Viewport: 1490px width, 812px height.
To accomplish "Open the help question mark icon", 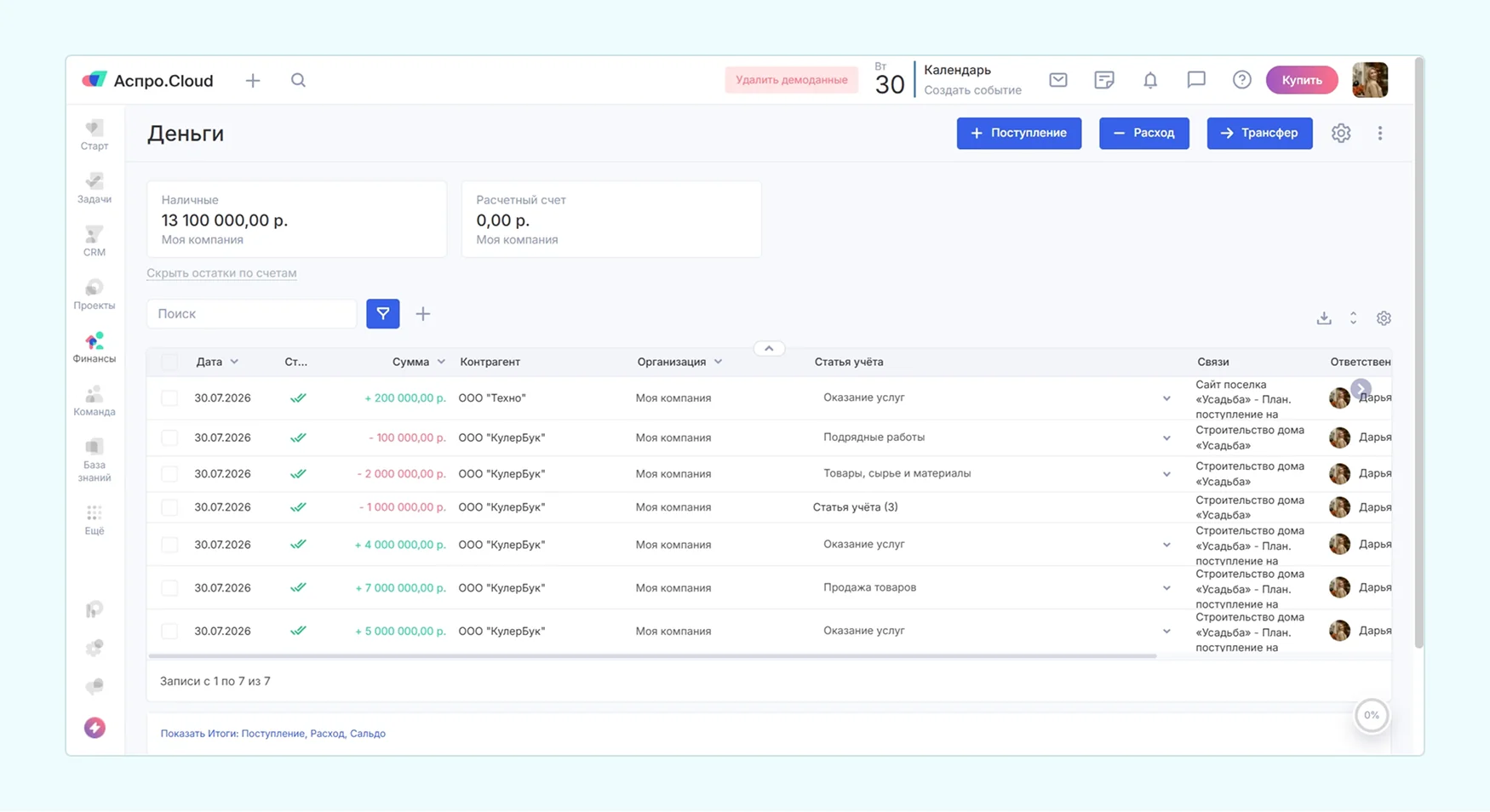I will coord(1242,80).
